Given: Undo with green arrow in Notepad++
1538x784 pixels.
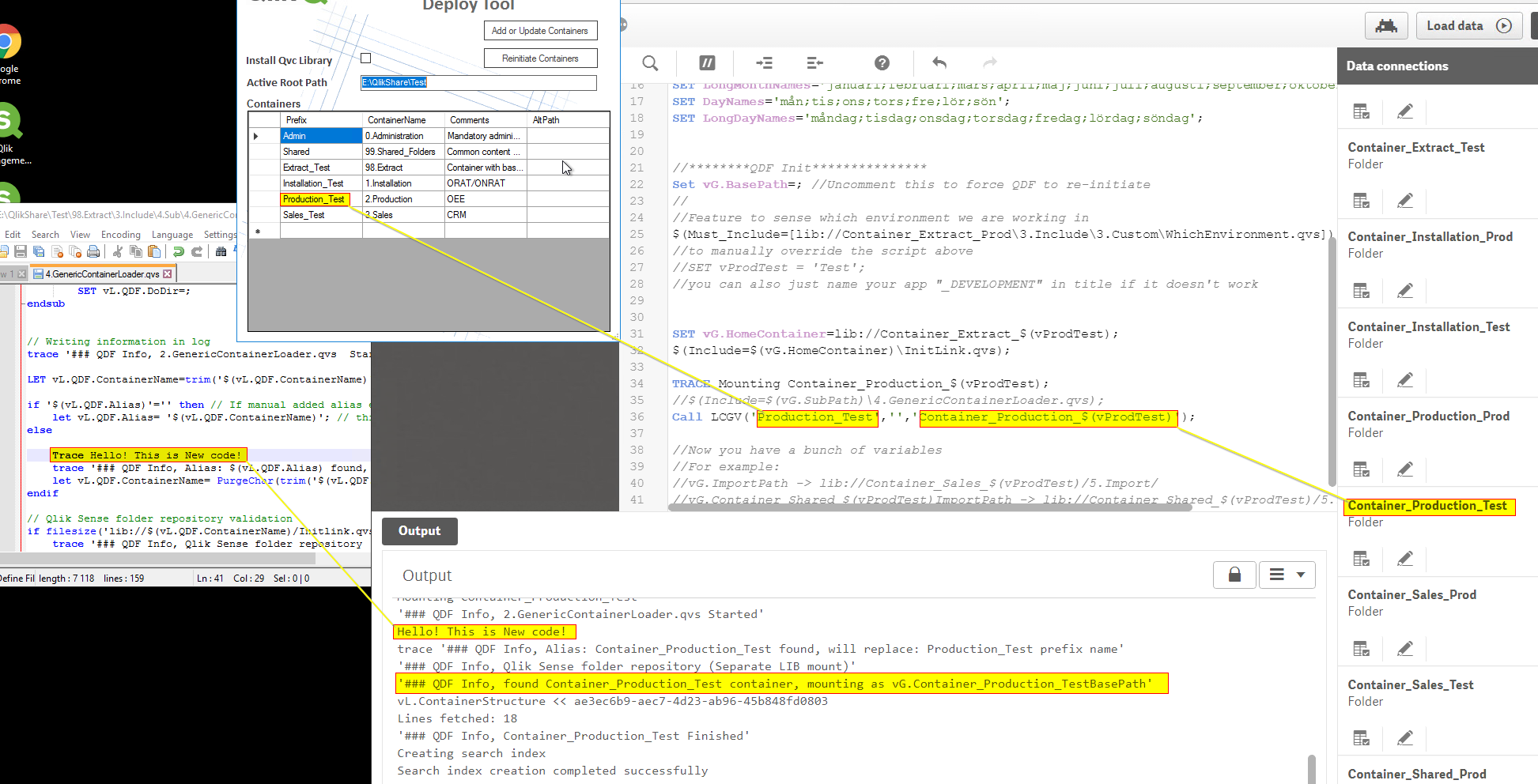Looking at the screenshot, I should click(179, 251).
